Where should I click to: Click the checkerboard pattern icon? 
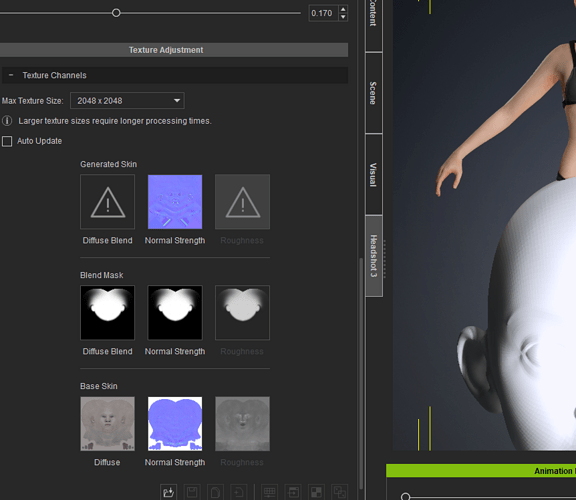[x=316, y=492]
